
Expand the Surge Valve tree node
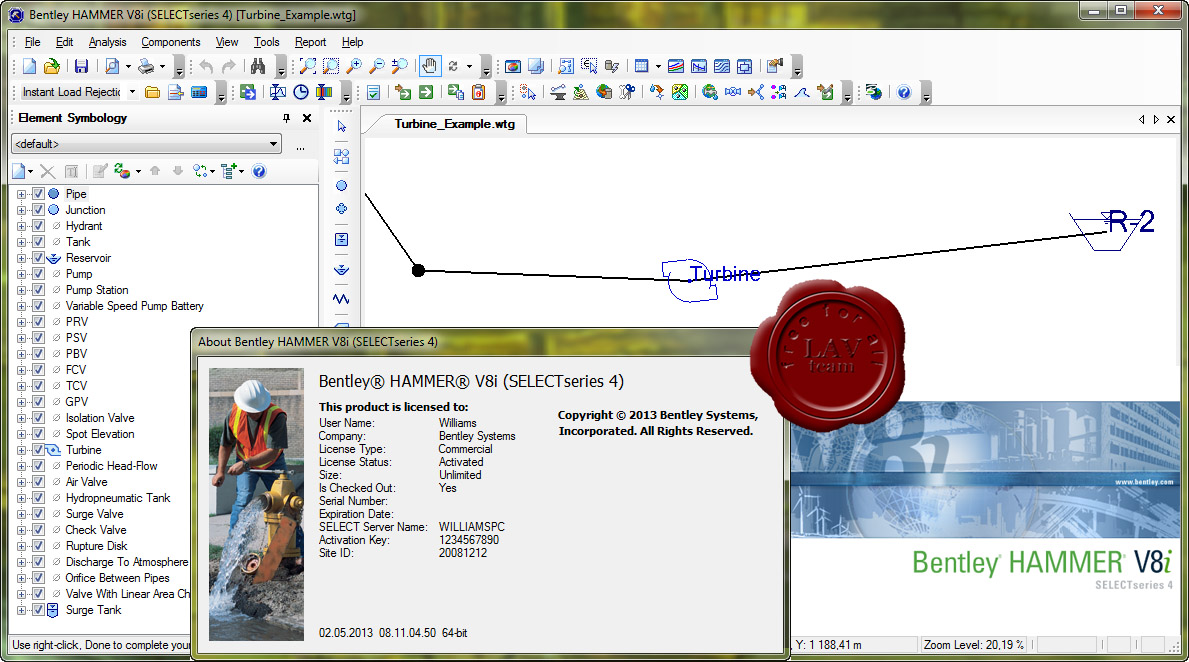(x=21, y=514)
